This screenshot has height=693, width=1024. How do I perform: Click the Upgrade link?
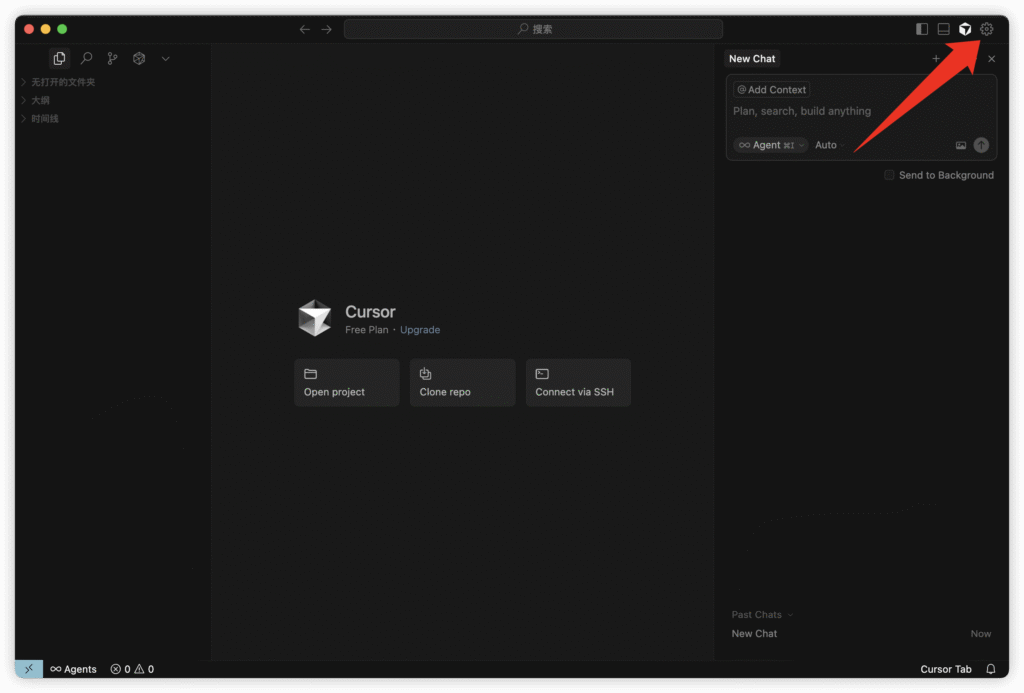(420, 330)
